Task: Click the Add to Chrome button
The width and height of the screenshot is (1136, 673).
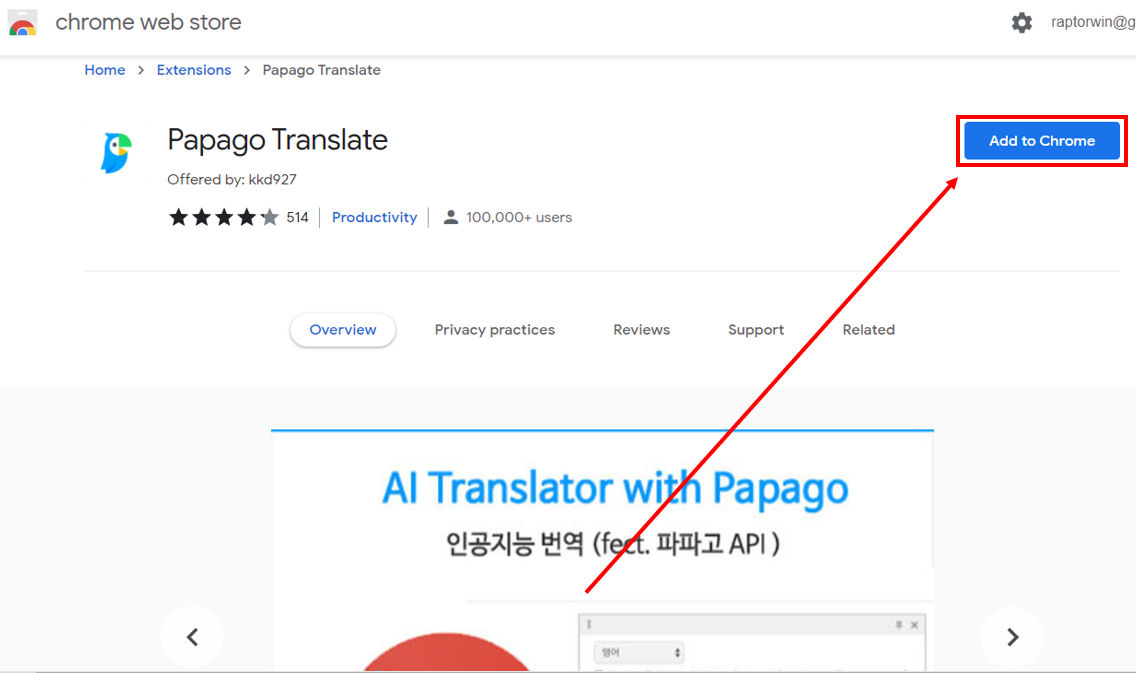Action: point(1042,141)
